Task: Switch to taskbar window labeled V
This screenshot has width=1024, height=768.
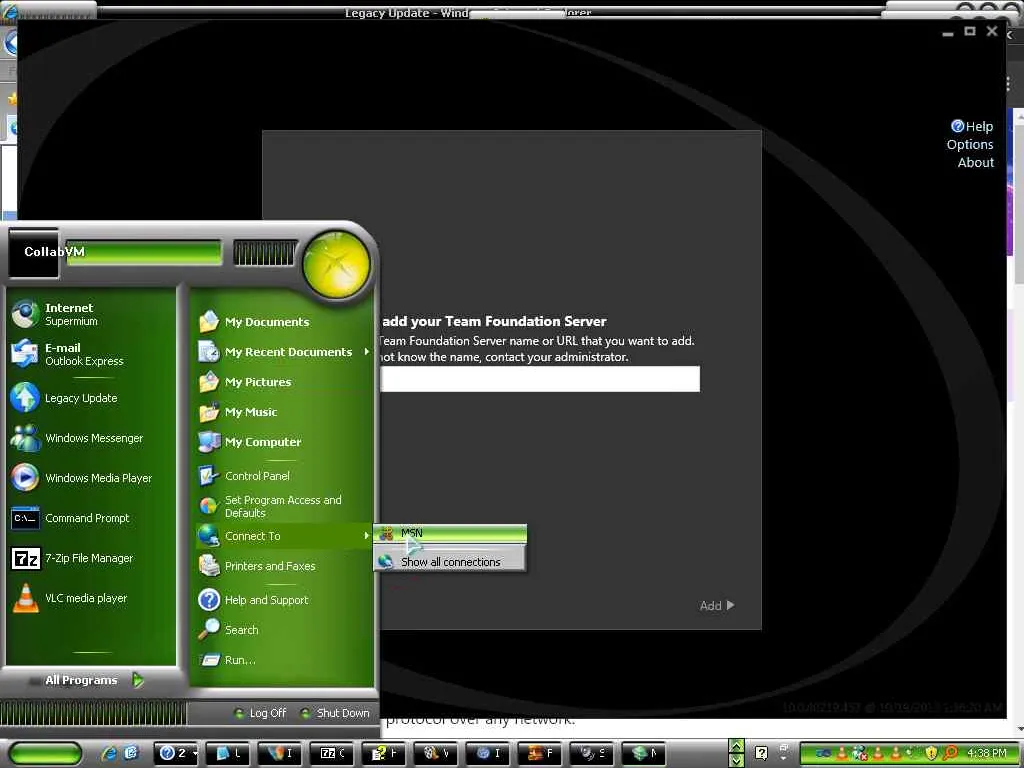Action: (436, 753)
